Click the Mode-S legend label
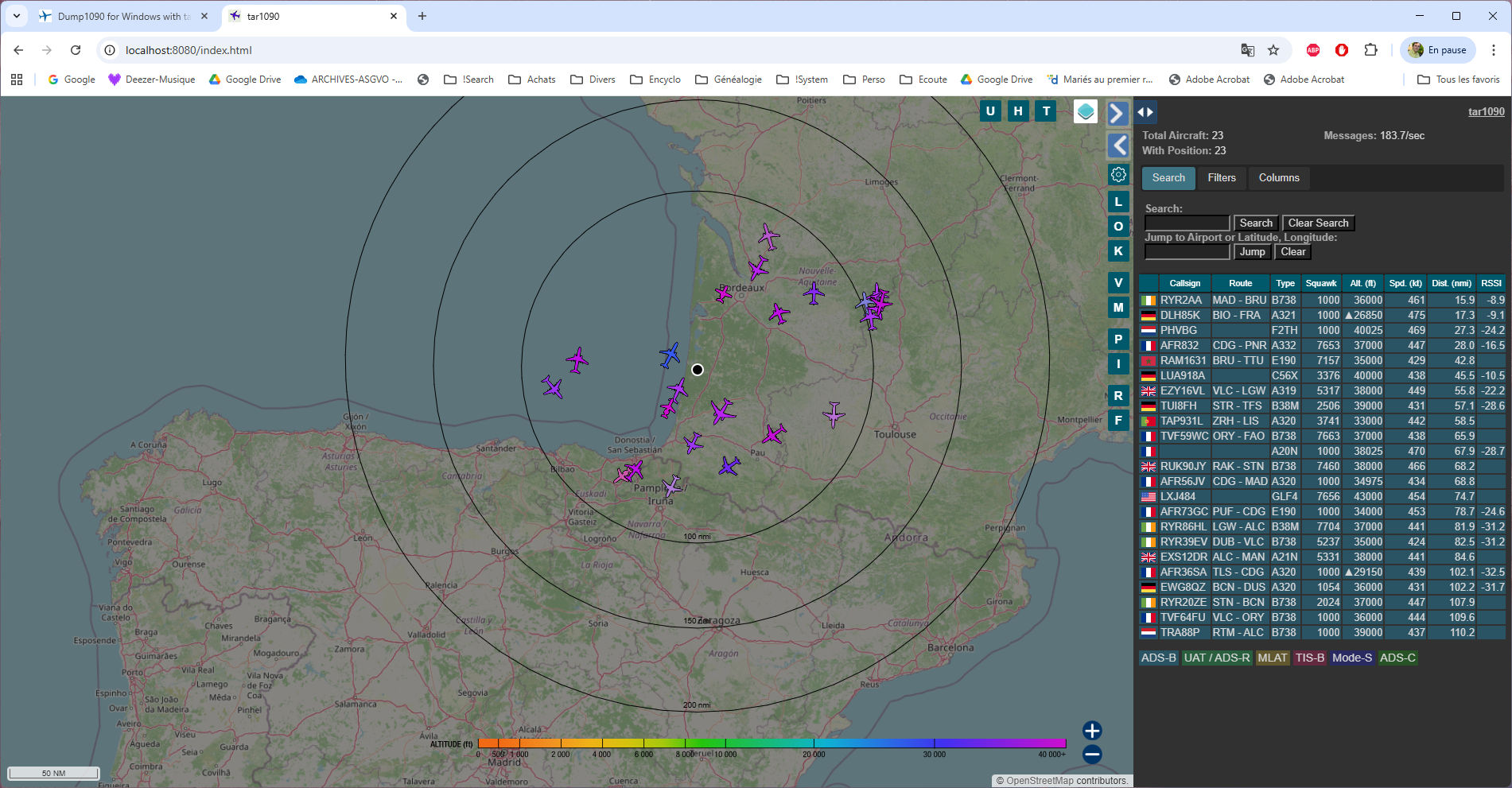The image size is (1512, 788). pyautogui.click(x=1351, y=658)
